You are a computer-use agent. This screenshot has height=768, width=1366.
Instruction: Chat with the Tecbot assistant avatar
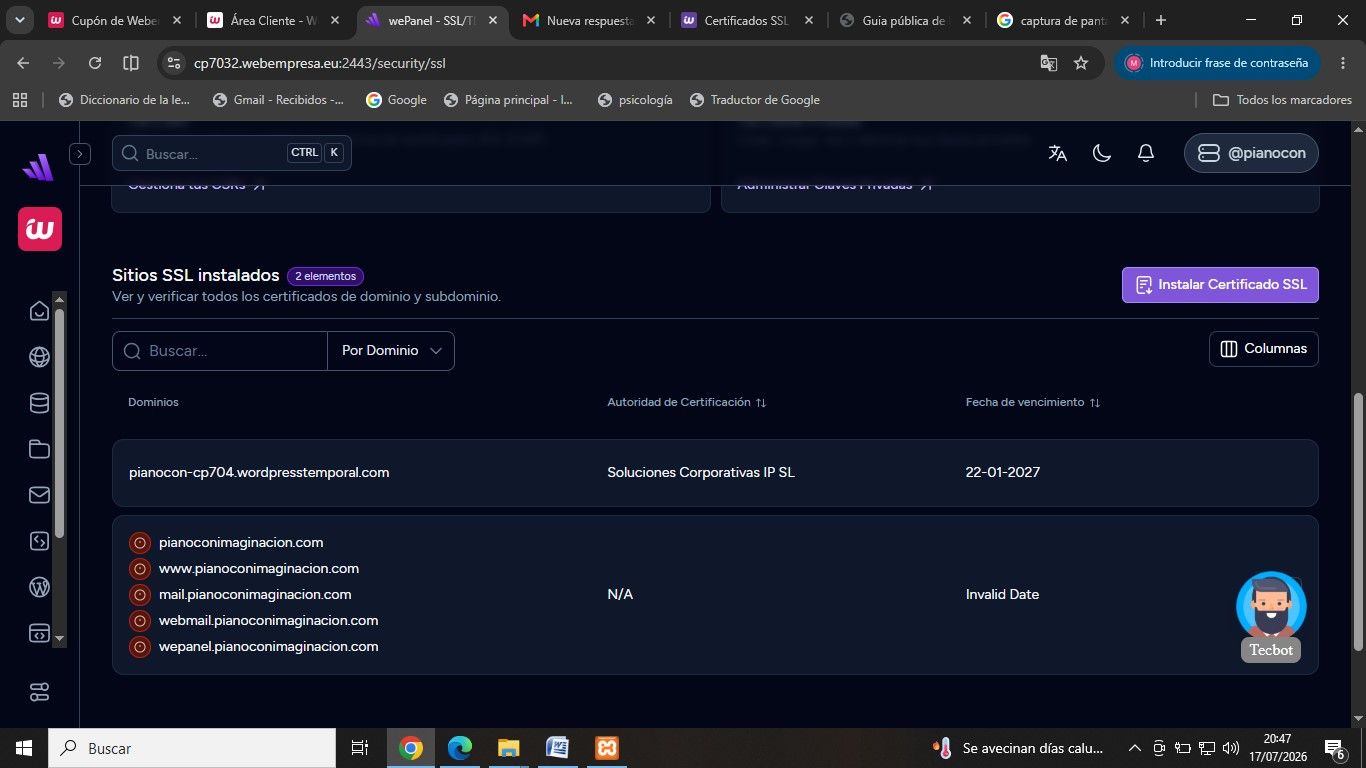(x=1271, y=606)
